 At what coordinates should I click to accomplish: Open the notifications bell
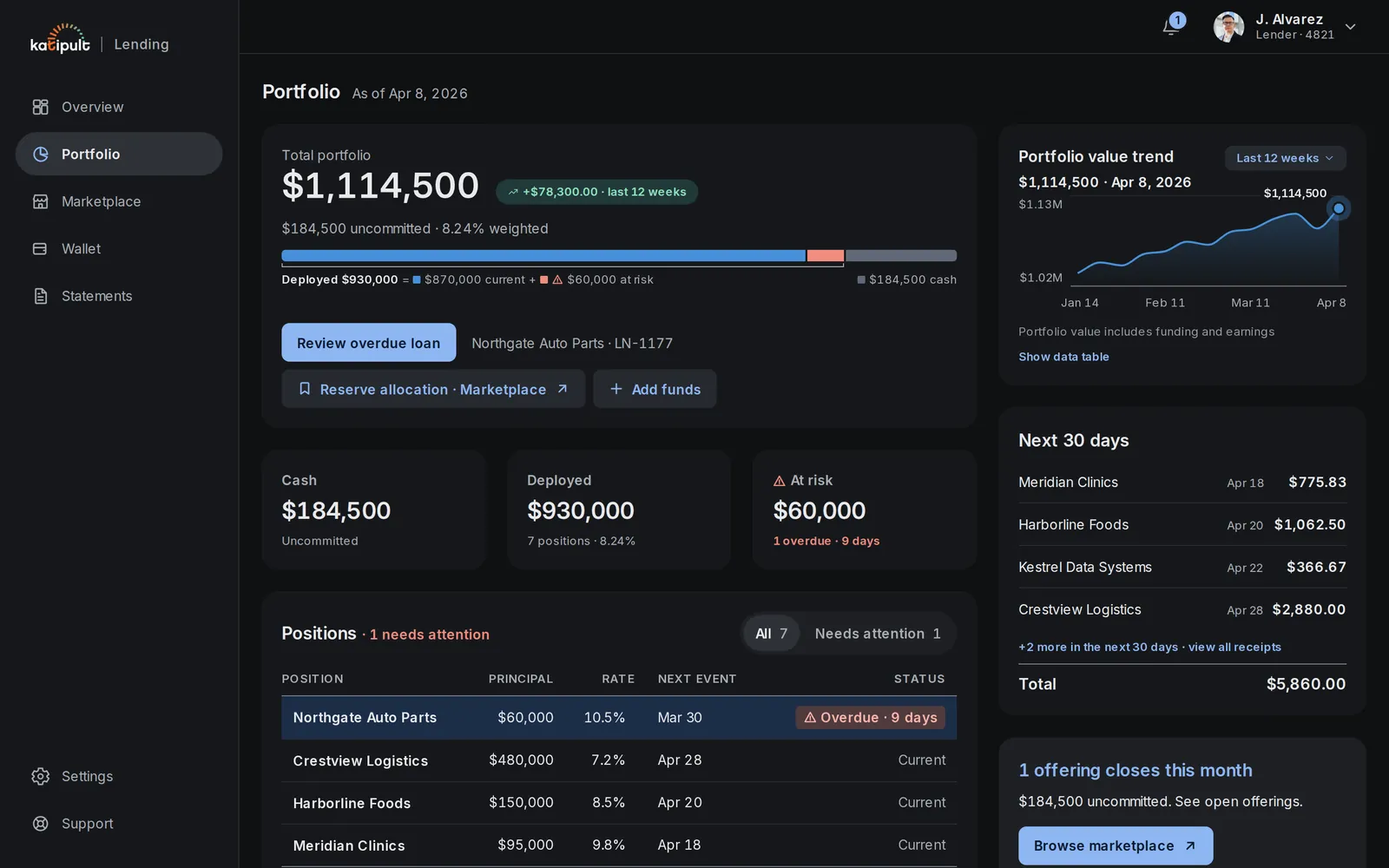(1171, 27)
